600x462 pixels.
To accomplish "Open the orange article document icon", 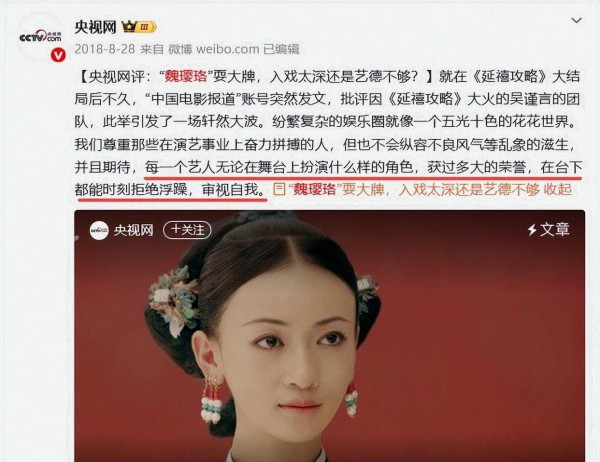I will tap(279, 189).
